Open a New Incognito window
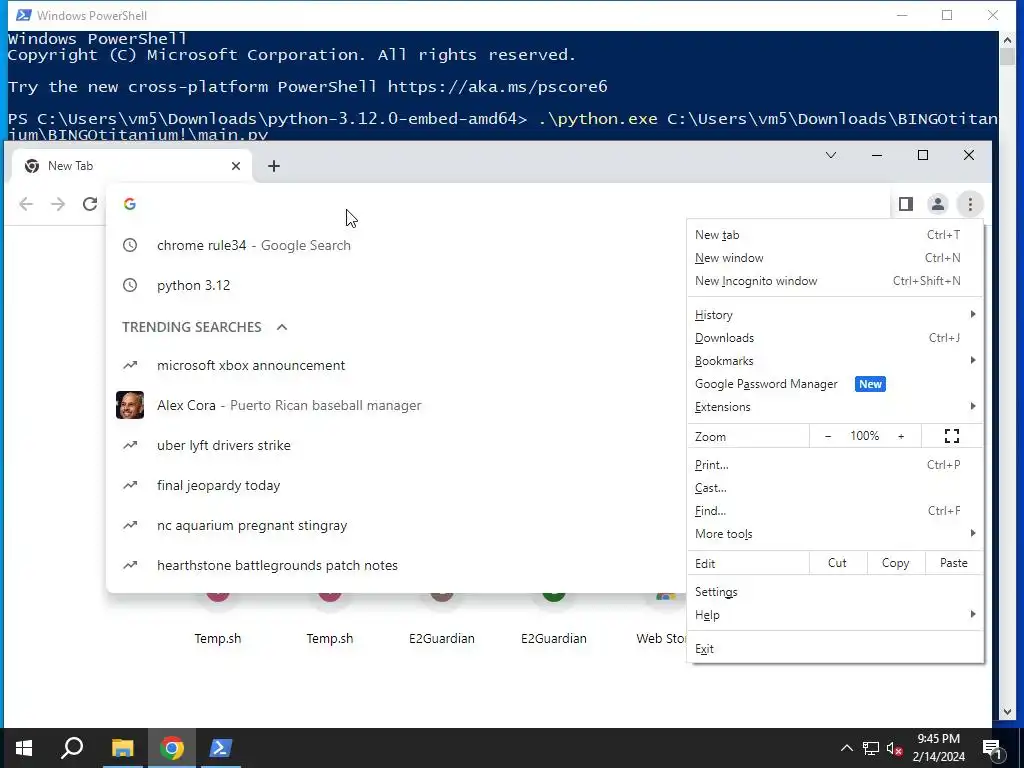The height and width of the screenshot is (768, 1024). (835, 281)
